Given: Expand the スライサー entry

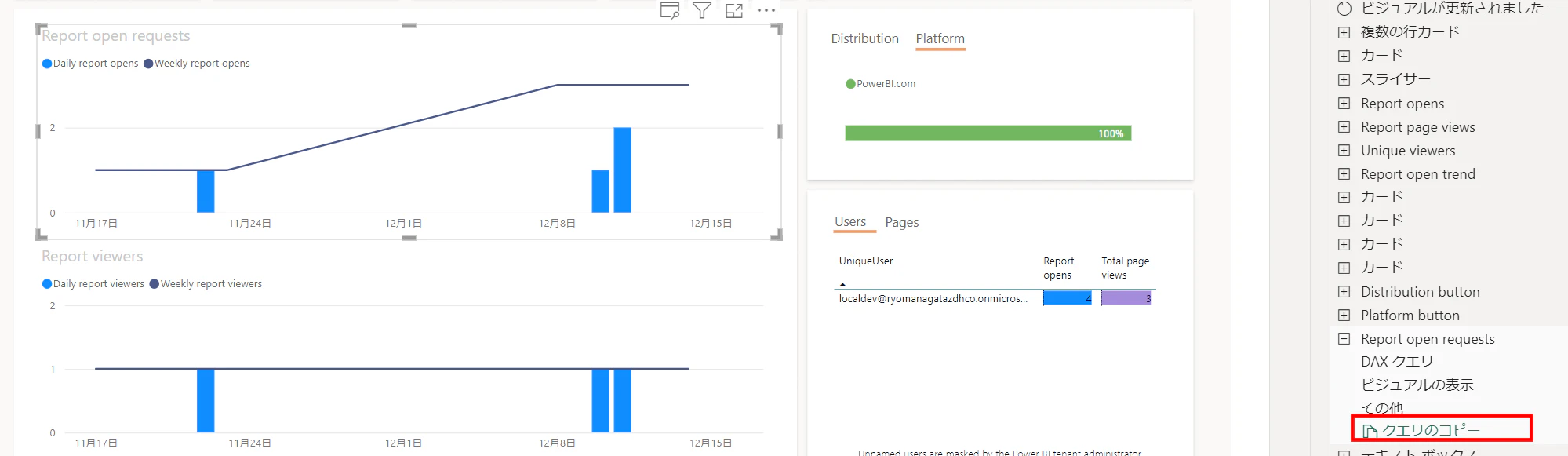Looking at the screenshot, I should point(1344,79).
